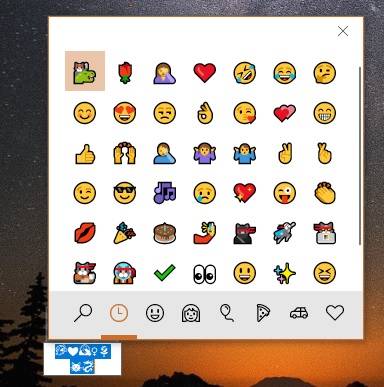Pick the selfie arm emoji

(205, 233)
